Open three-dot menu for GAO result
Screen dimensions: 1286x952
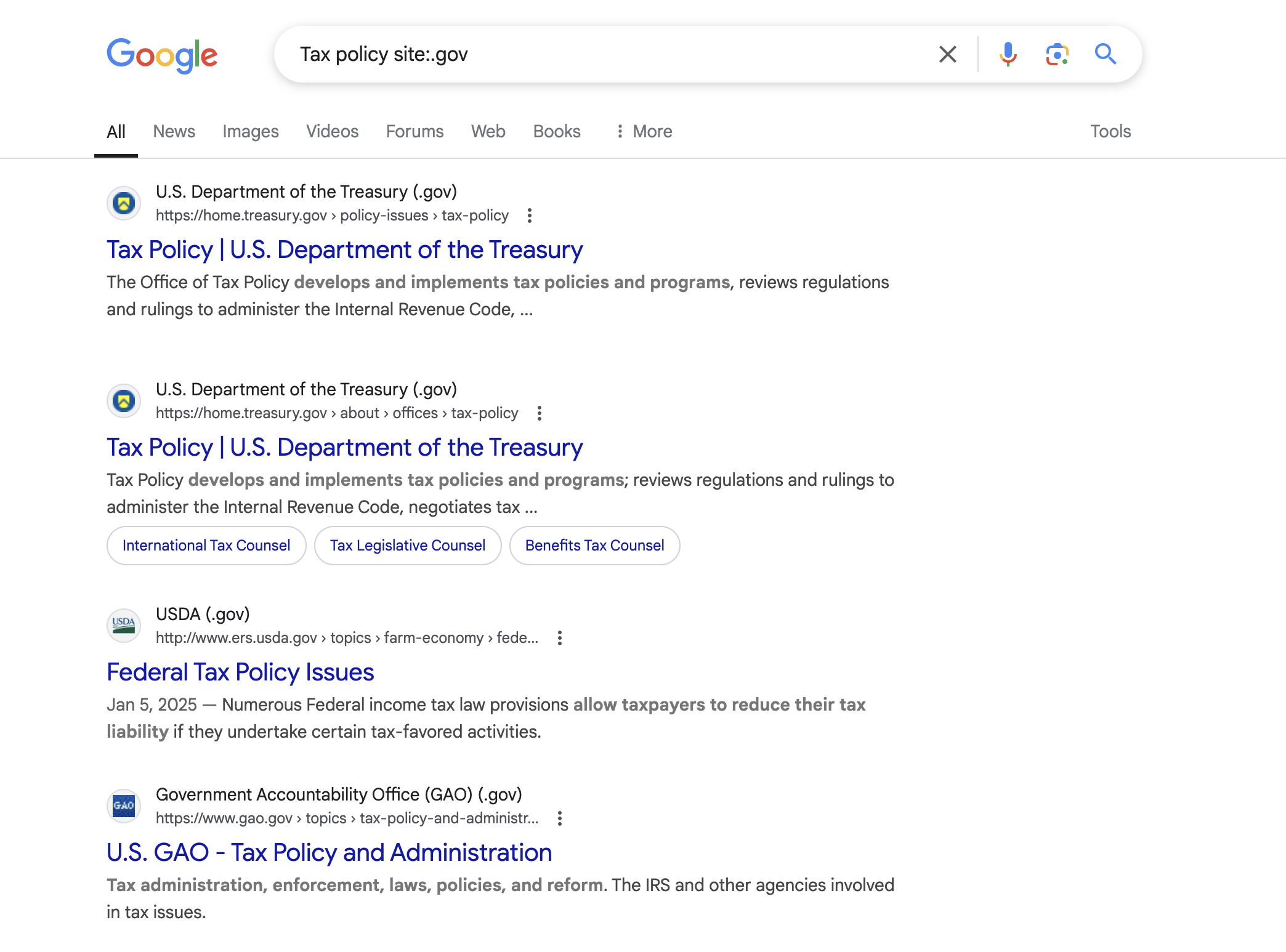559,818
